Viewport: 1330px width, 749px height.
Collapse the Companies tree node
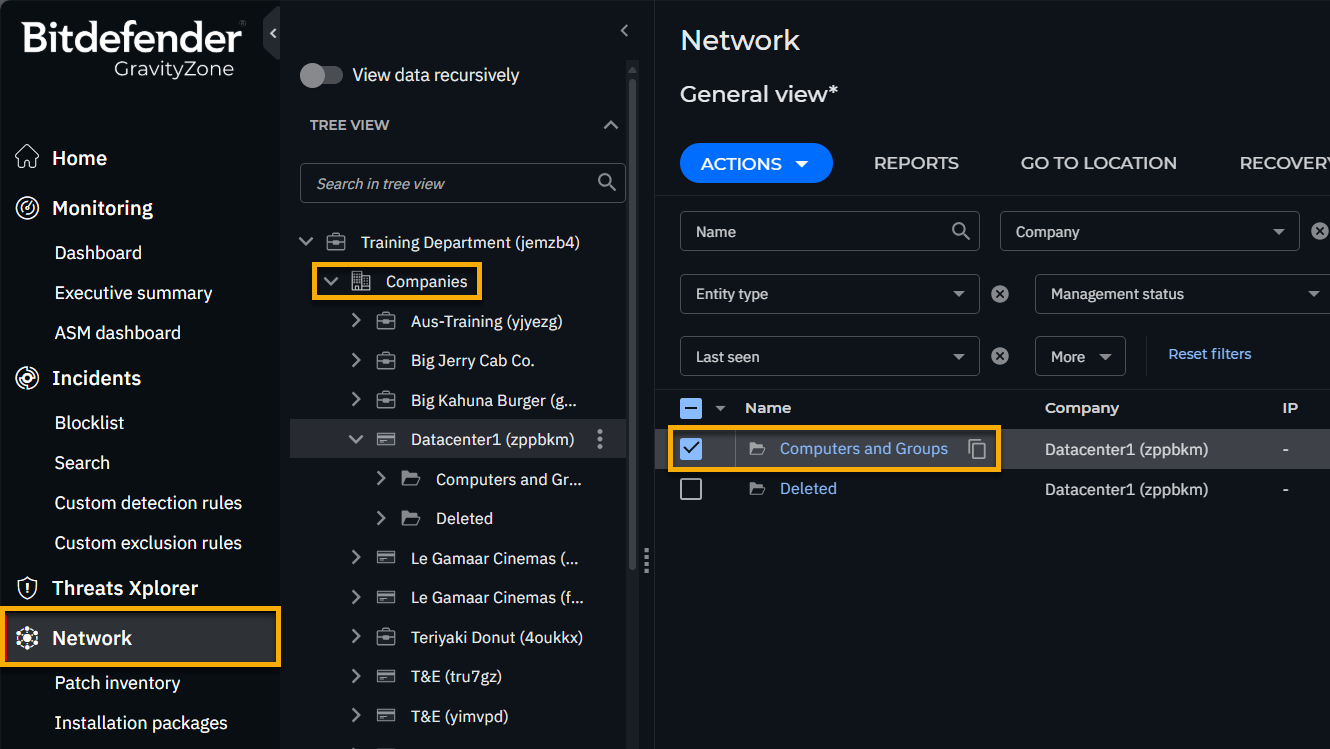(331, 282)
